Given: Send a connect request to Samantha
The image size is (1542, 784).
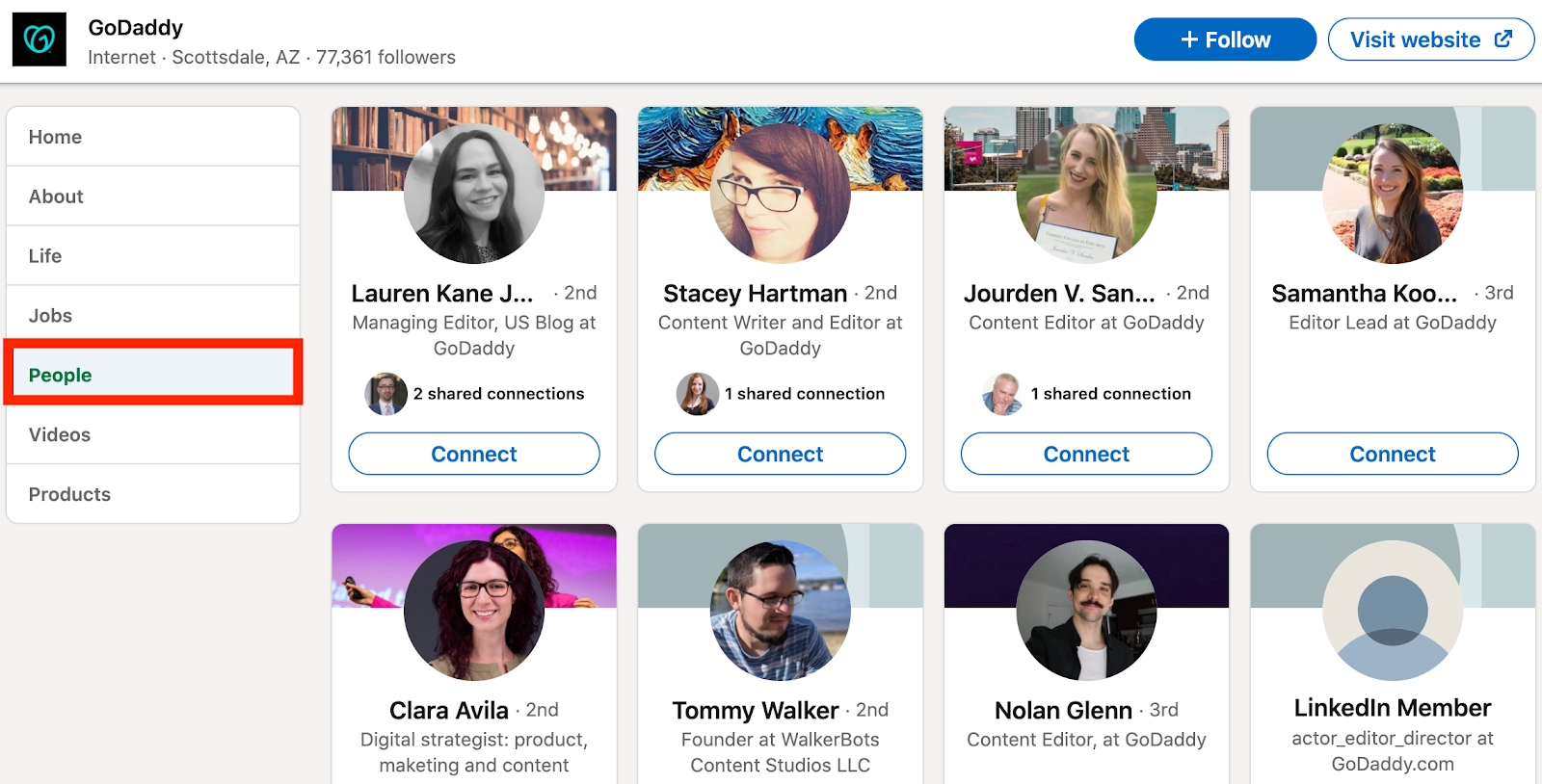Looking at the screenshot, I should coord(1391,454).
